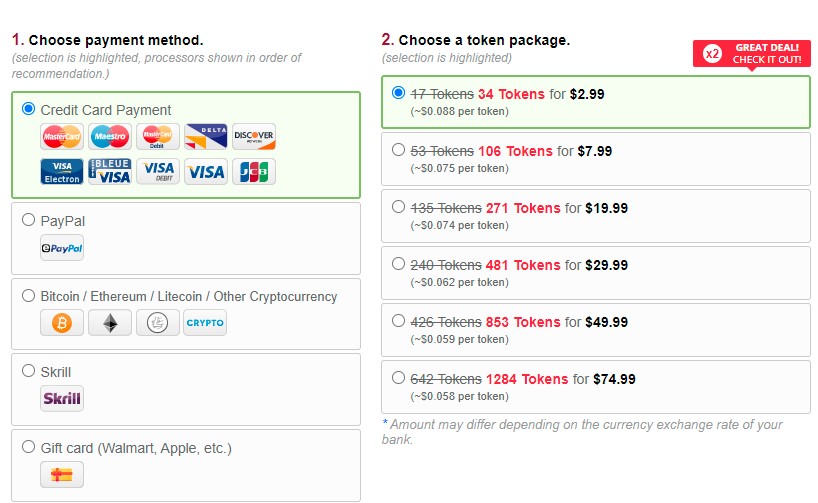This screenshot has width=818, height=503.
Task: Click the Discover card icon
Action: [x=254, y=137]
